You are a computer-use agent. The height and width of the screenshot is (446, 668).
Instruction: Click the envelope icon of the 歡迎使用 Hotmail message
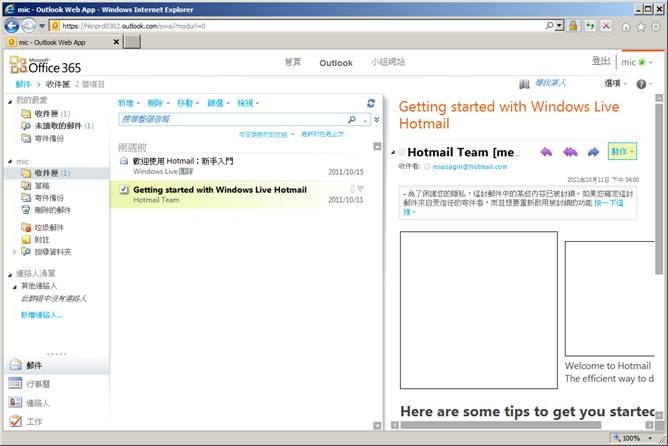click(124, 161)
